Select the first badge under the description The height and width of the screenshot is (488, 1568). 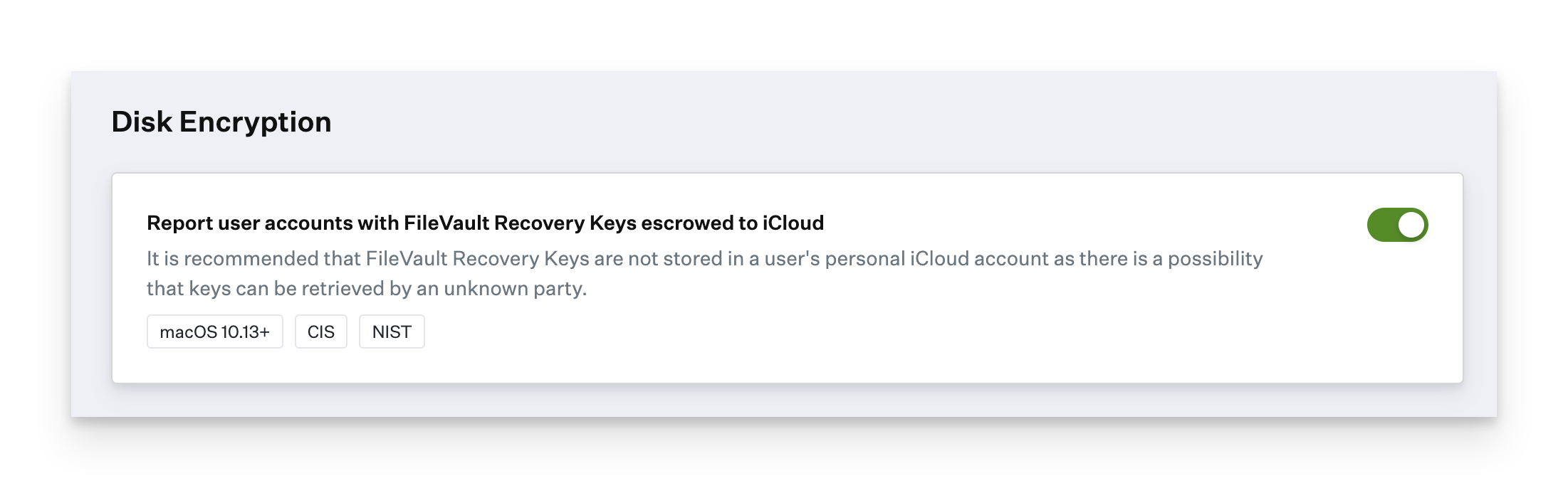click(214, 331)
